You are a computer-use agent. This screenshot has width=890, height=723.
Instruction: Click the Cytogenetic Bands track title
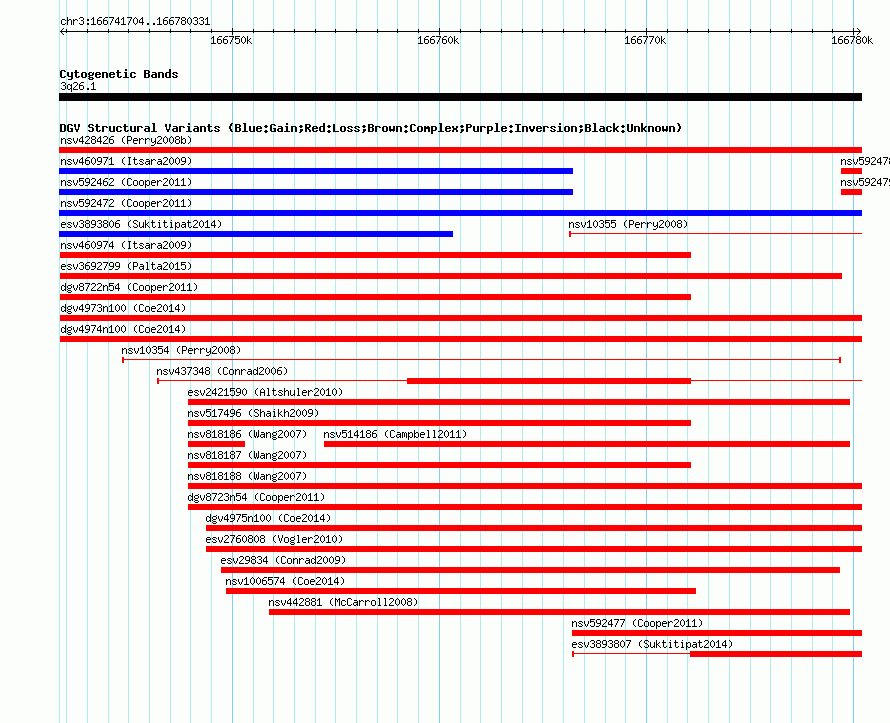coord(119,74)
